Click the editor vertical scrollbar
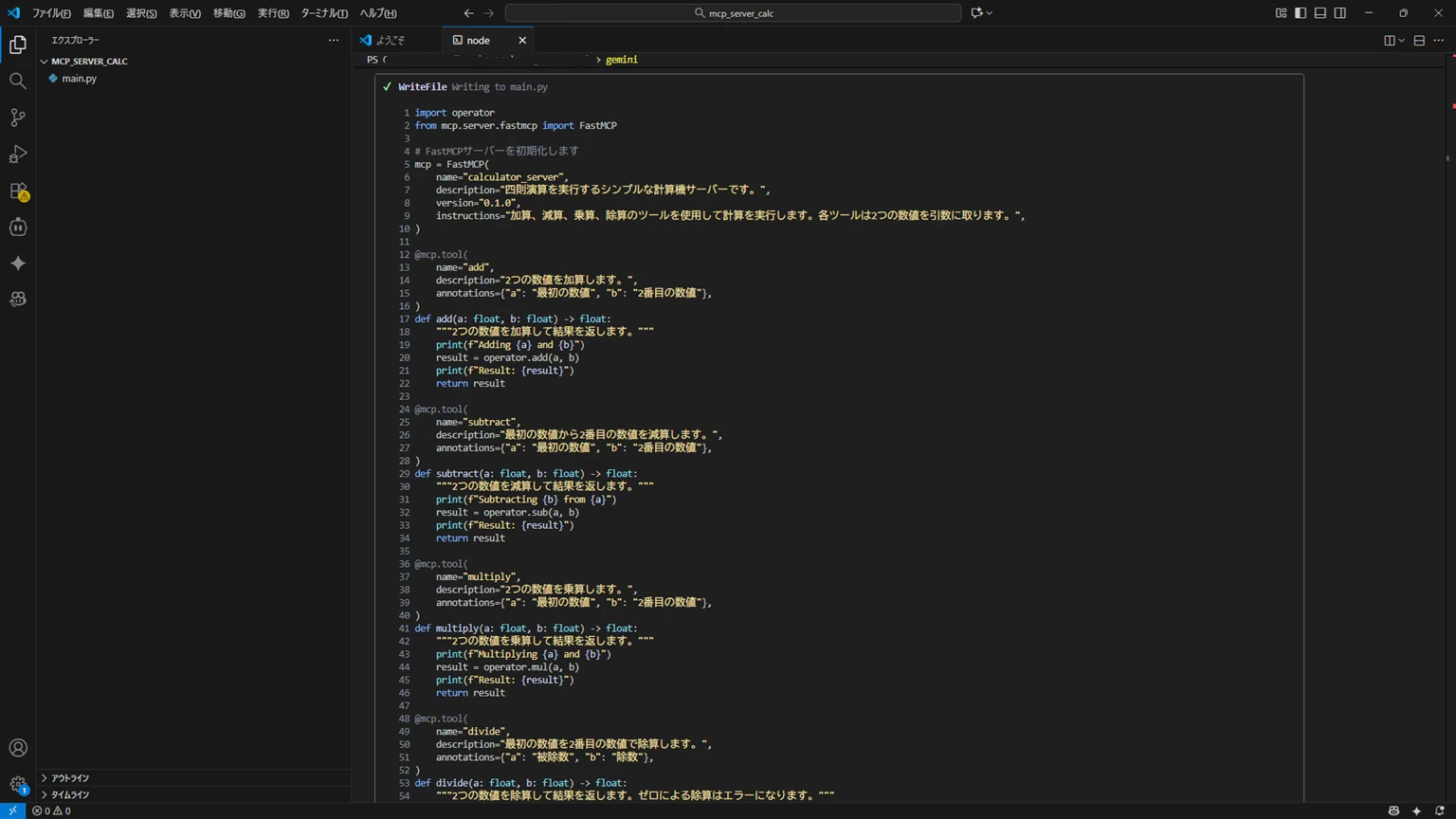The image size is (1456, 819). (x=1450, y=427)
